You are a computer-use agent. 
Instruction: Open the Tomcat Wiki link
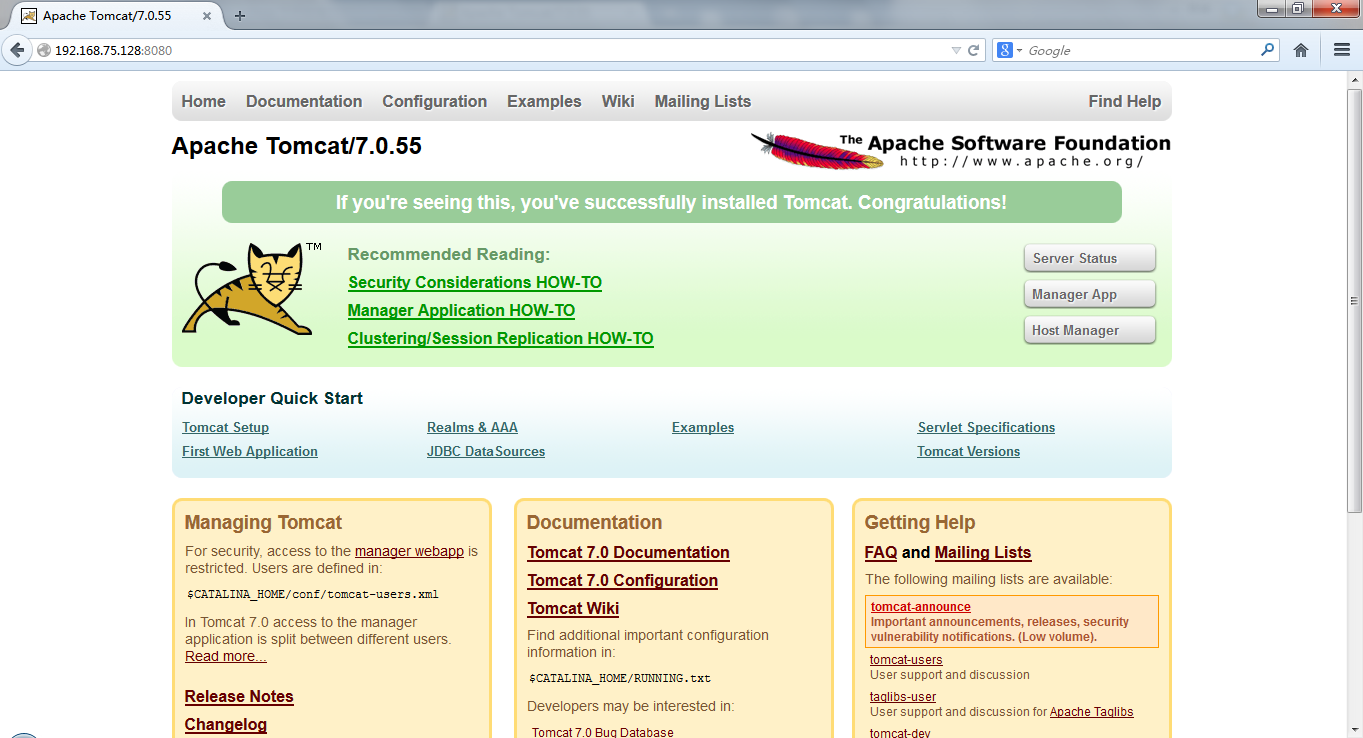pos(573,608)
